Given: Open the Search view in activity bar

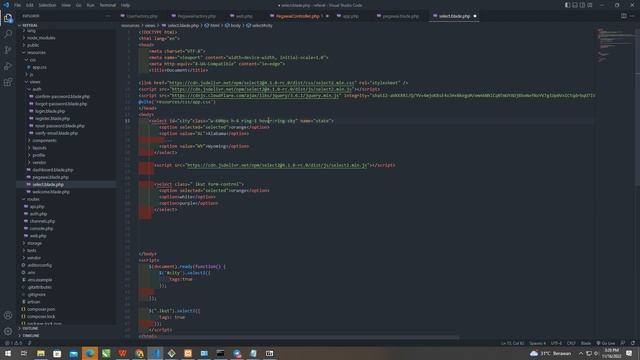Looking at the screenshot, I should pos(8,34).
